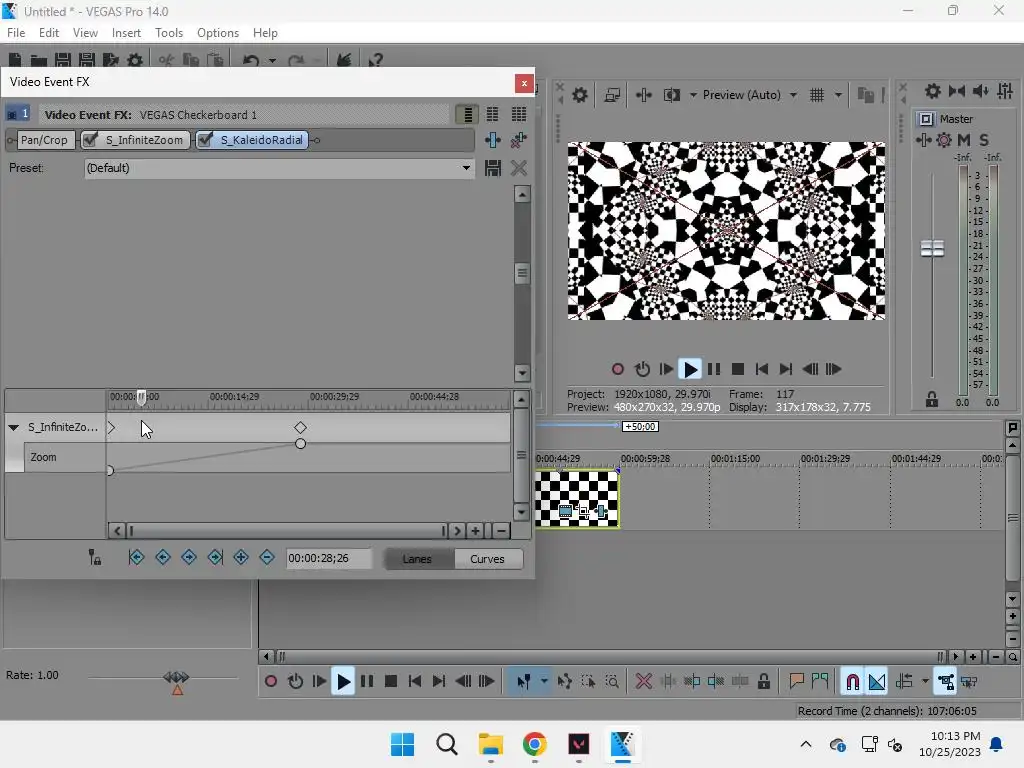This screenshot has height=768, width=1024.
Task: Toggle automatic crossfades in timeline toolbar
Action: coord(877,682)
